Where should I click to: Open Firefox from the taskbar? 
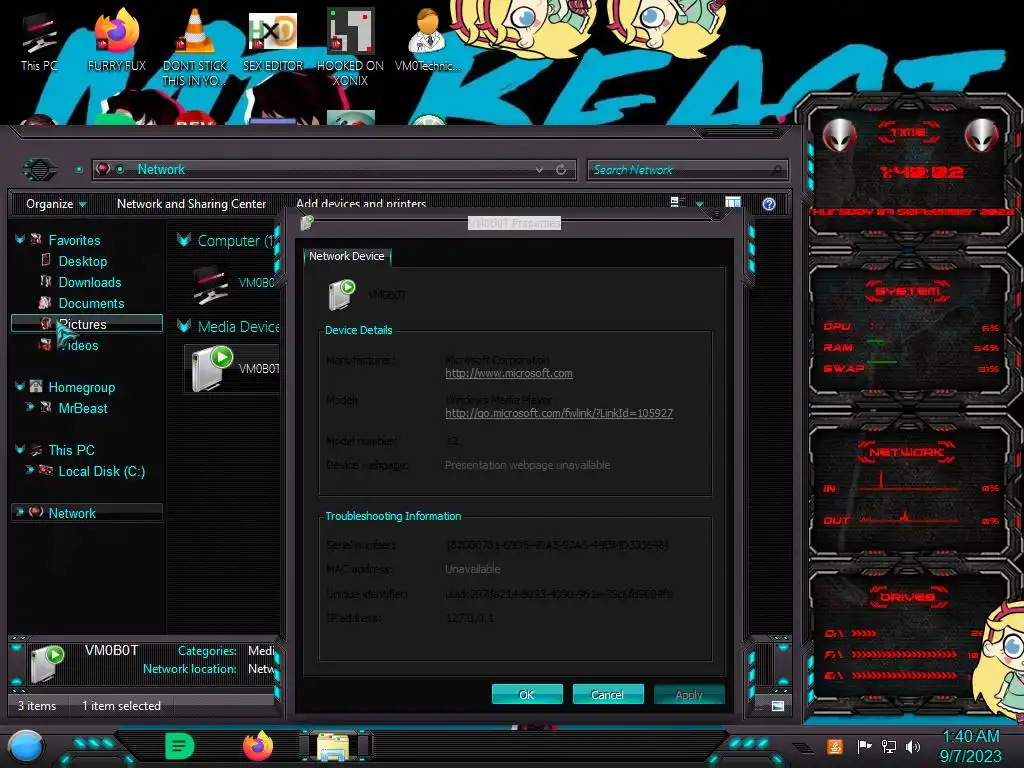tap(258, 746)
